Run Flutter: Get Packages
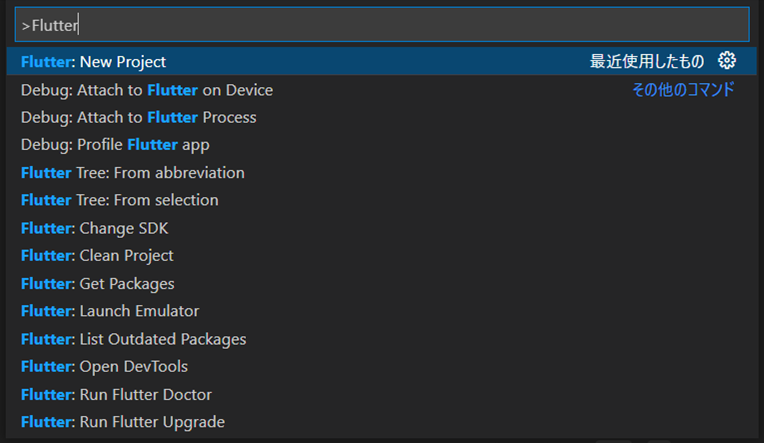Image resolution: width=764 pixels, height=443 pixels. 97,284
